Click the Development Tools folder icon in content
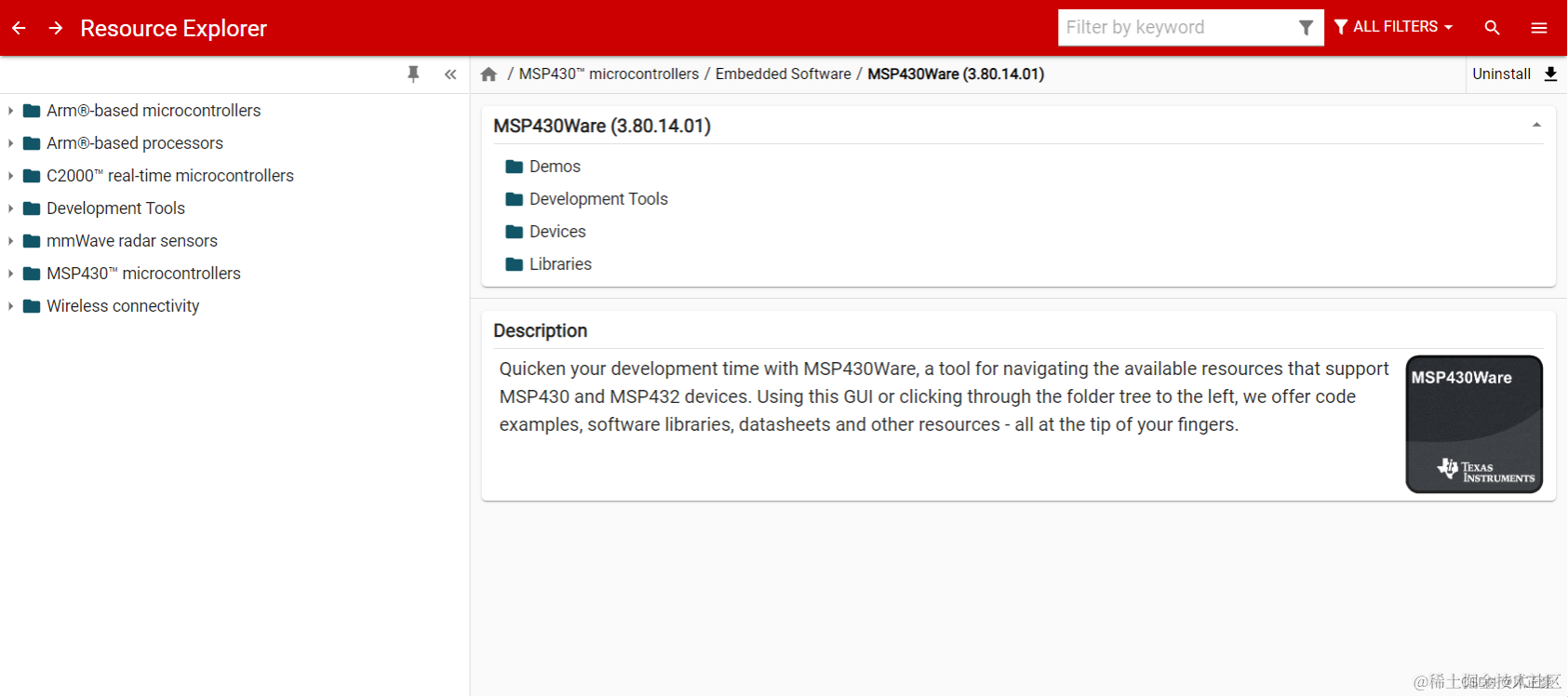The image size is (1568, 697). pyautogui.click(x=515, y=199)
